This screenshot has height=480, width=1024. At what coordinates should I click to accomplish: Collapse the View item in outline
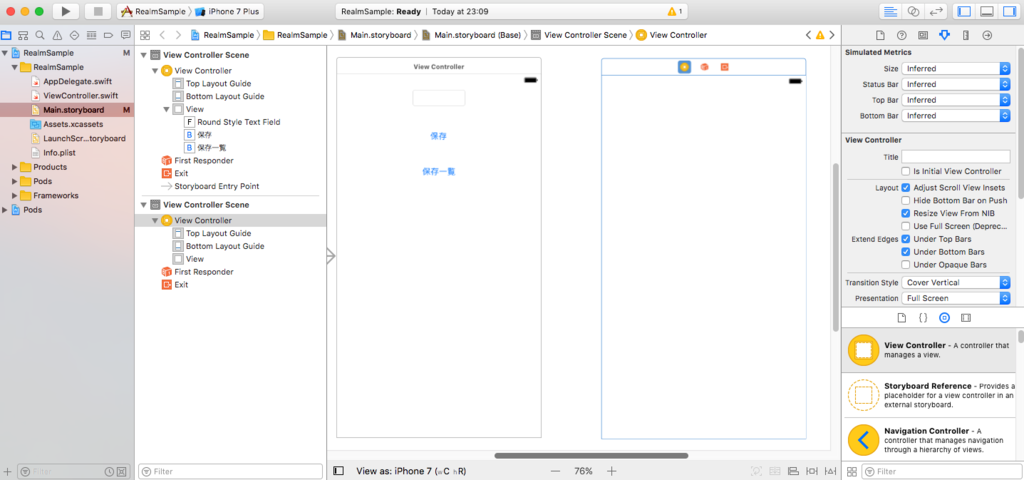(167, 109)
